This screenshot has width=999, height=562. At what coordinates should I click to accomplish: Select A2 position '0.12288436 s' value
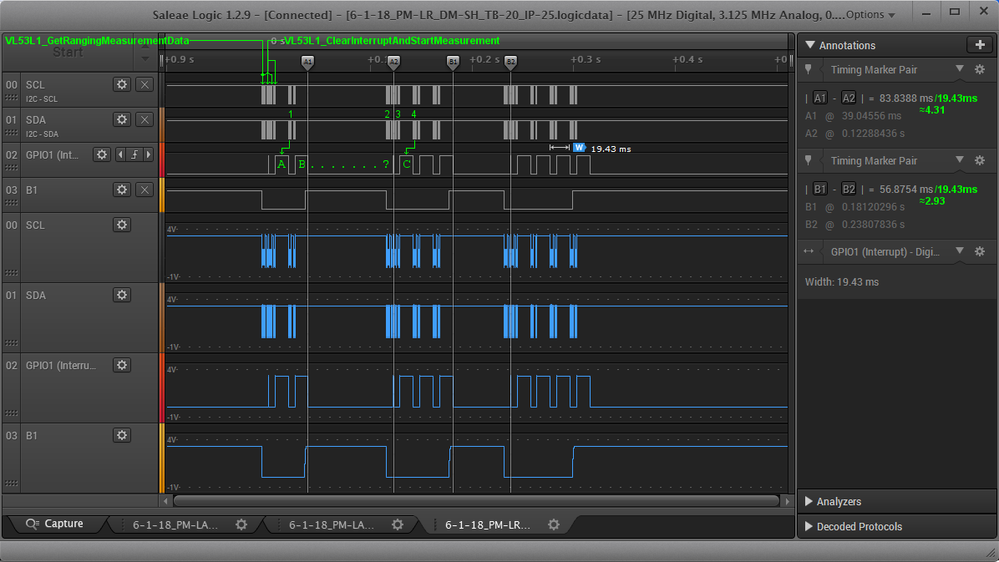coord(873,134)
